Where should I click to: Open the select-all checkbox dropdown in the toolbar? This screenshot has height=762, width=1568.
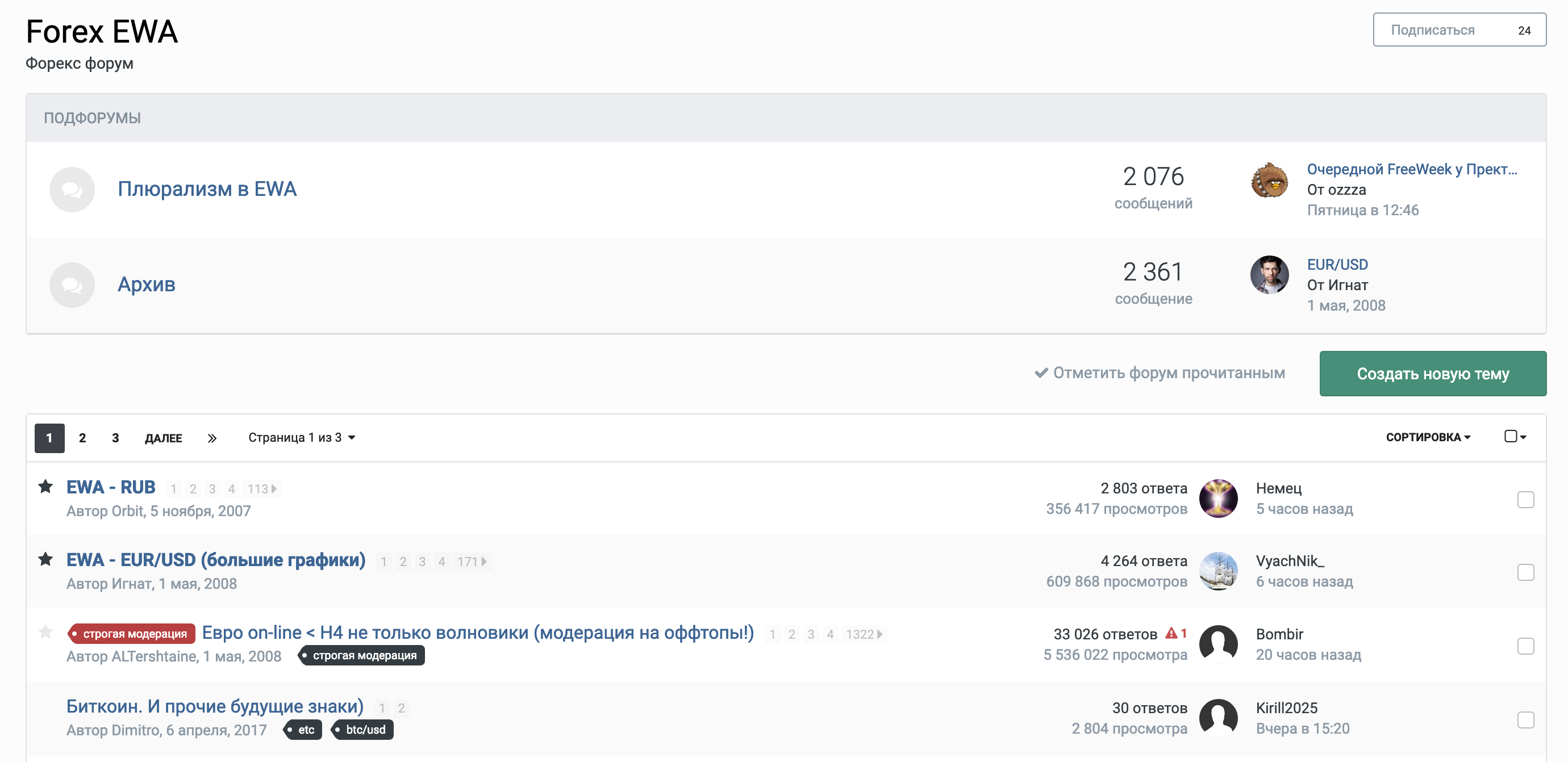(x=1515, y=437)
